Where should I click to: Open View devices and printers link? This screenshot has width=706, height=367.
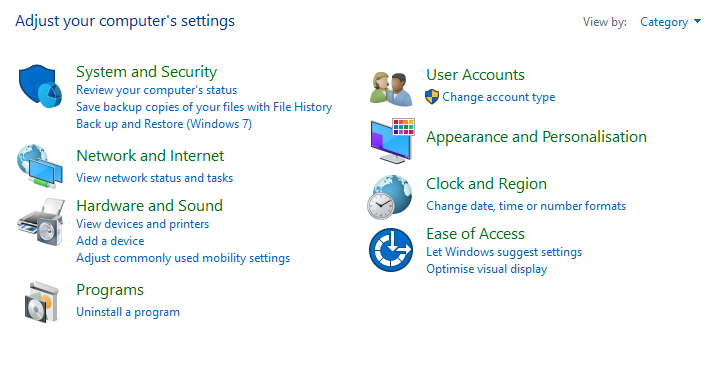click(x=142, y=224)
